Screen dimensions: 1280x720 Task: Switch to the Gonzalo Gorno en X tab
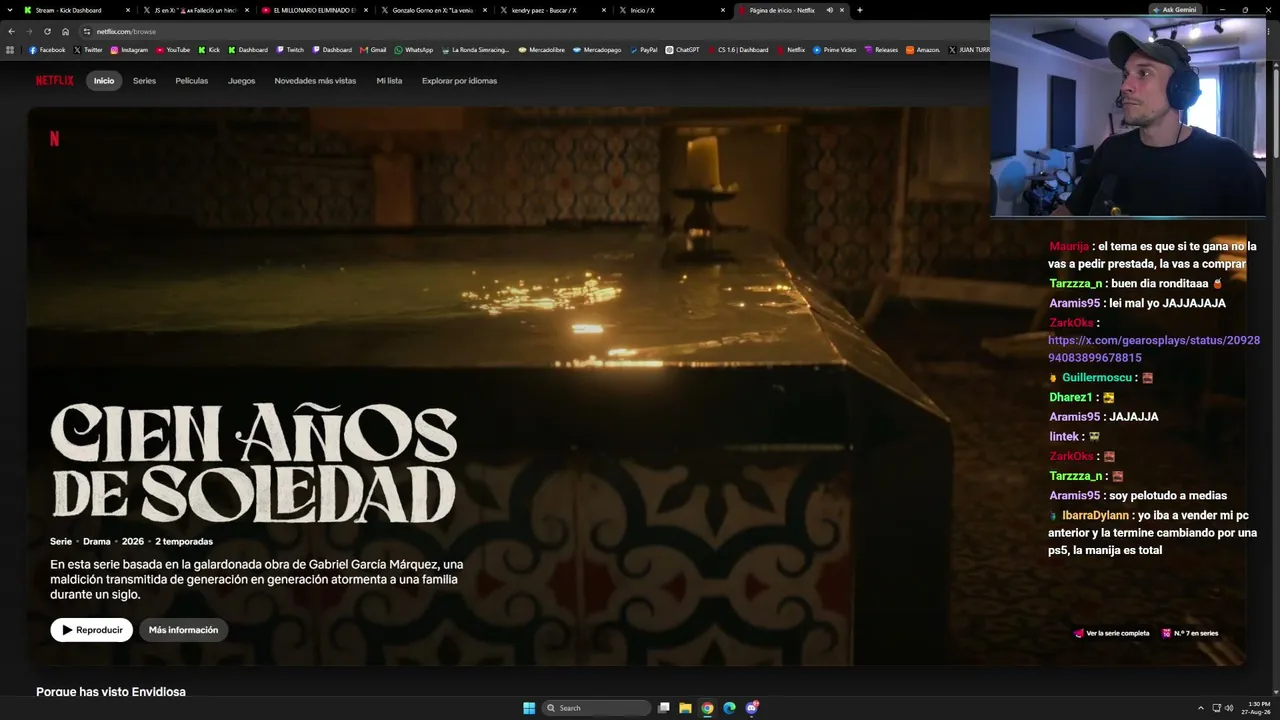point(432,10)
